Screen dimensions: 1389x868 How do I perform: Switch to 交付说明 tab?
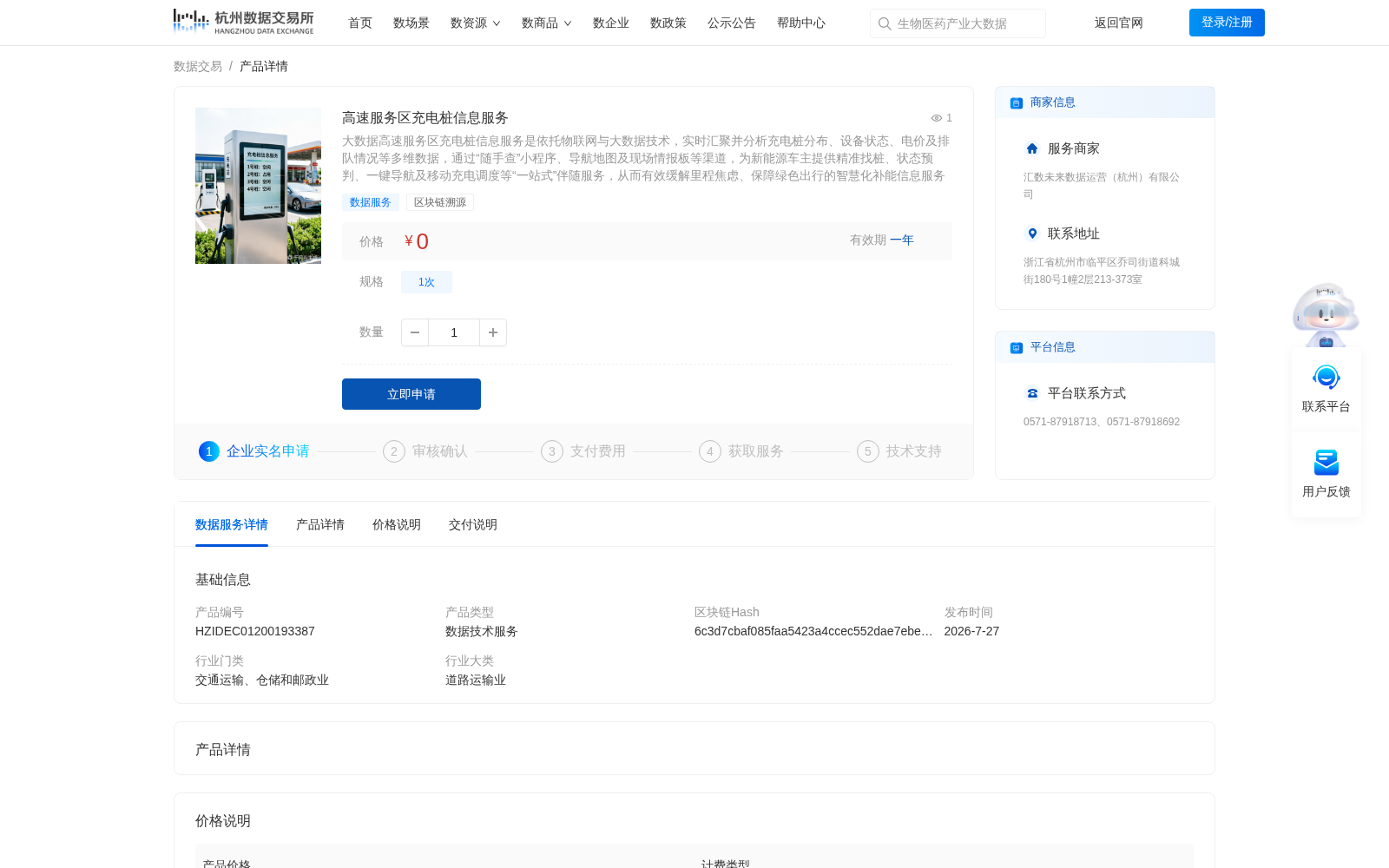click(473, 524)
